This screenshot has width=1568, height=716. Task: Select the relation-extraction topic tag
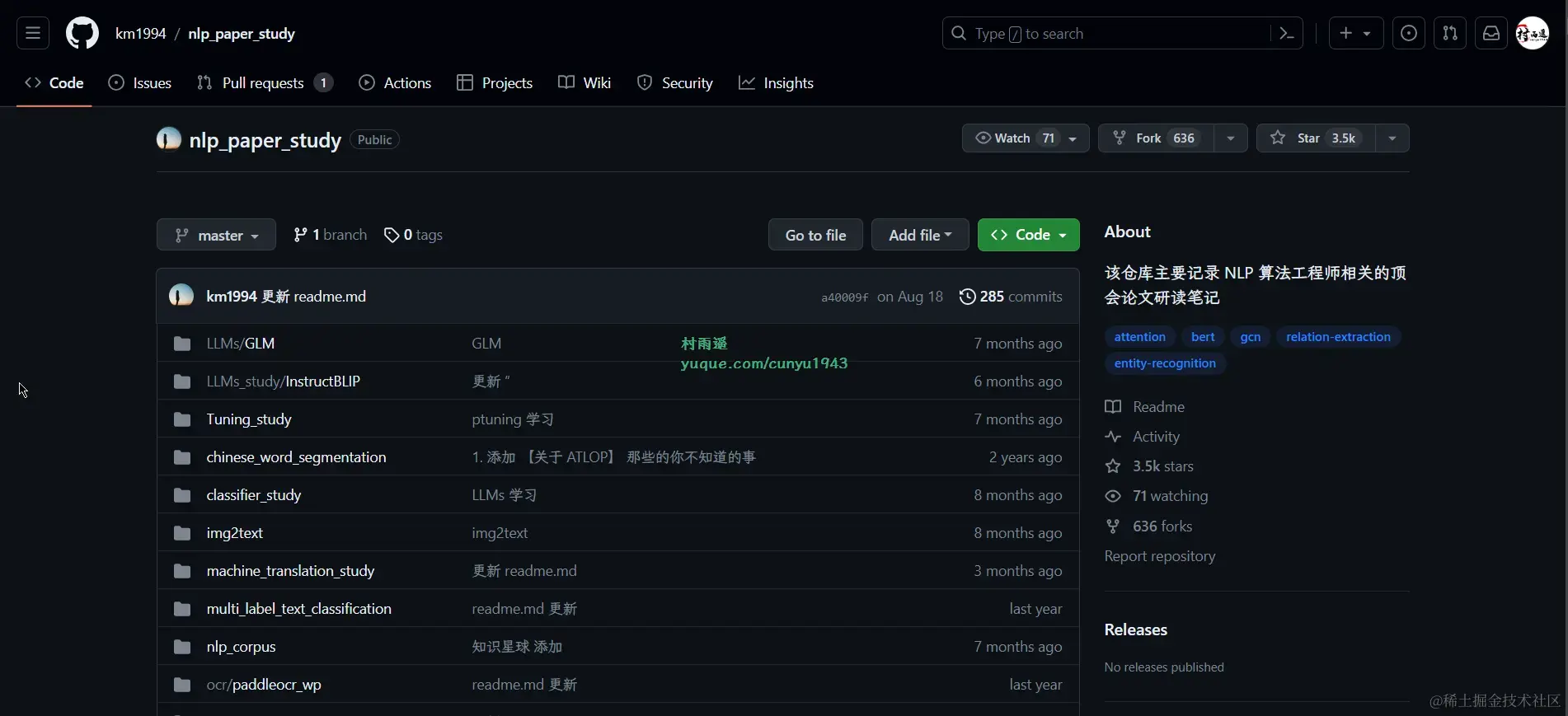point(1338,337)
